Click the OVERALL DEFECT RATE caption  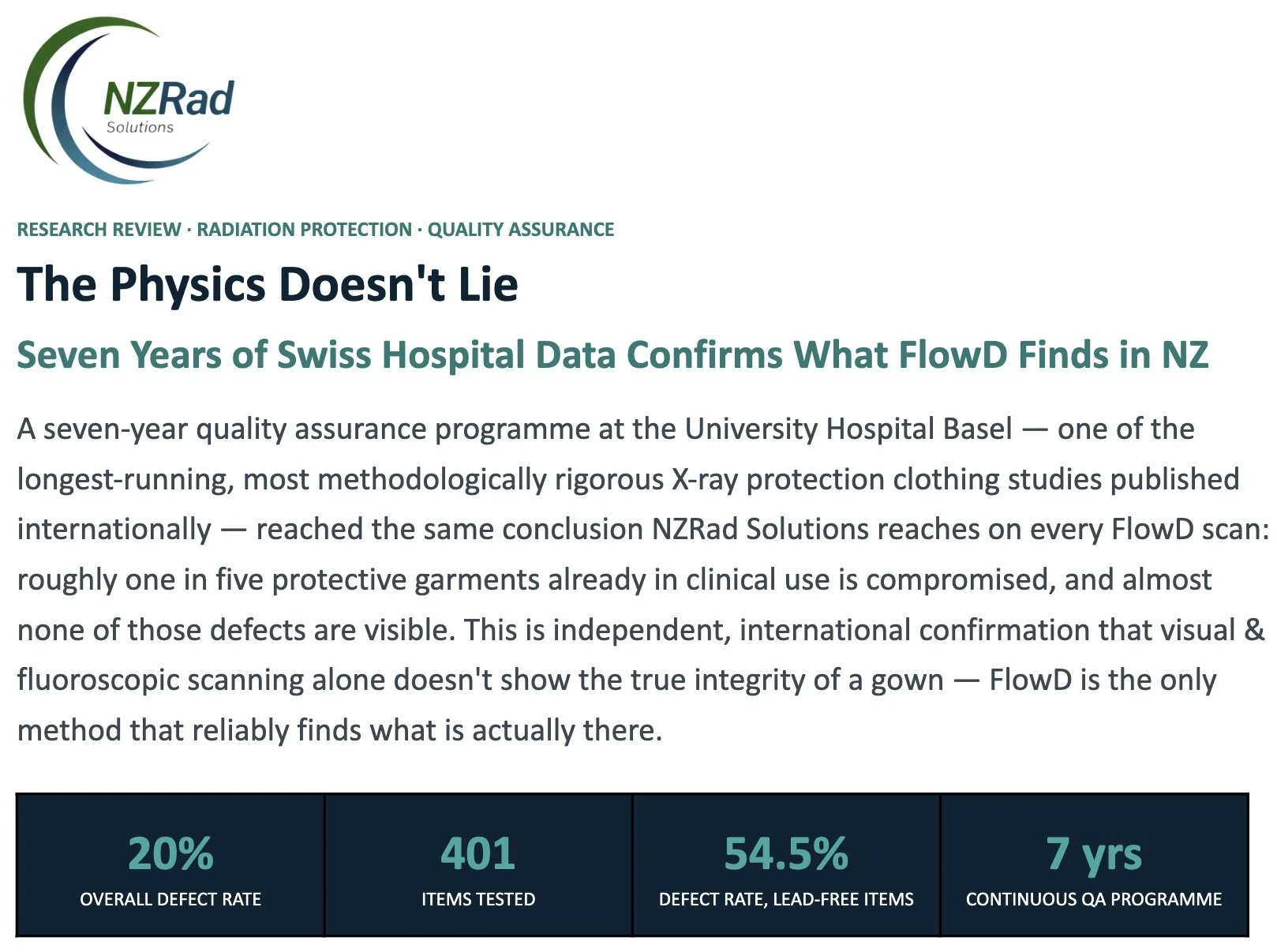pyautogui.click(x=170, y=899)
